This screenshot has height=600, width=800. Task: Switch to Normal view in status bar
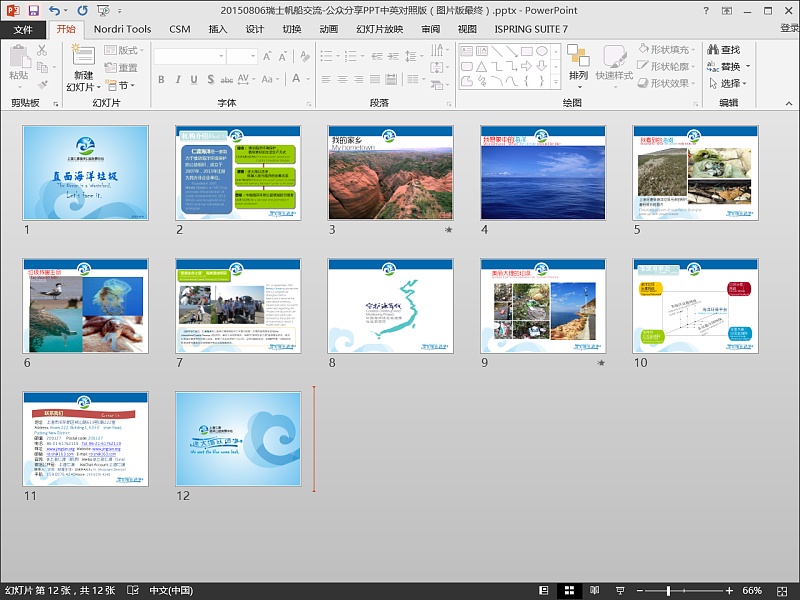544,590
